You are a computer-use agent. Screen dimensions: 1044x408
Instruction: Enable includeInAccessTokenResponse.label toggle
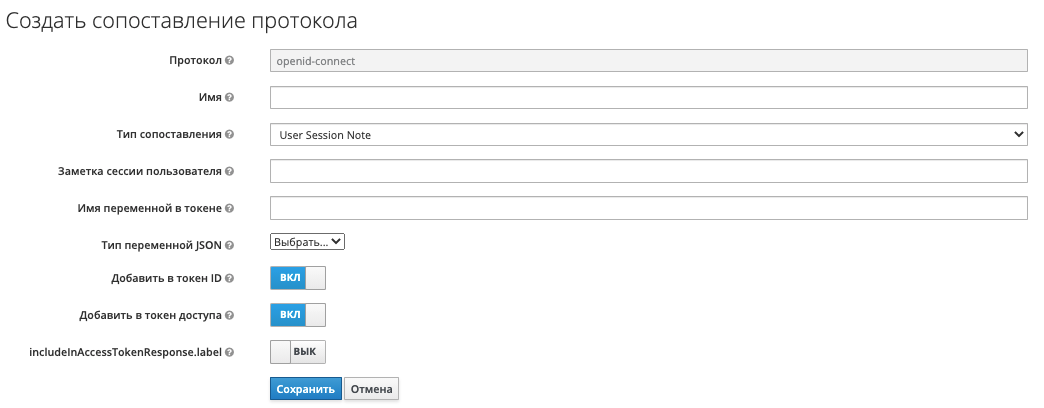[x=297, y=352]
